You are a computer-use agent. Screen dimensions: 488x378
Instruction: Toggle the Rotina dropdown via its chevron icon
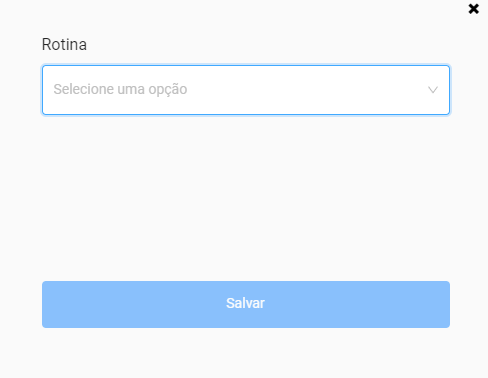(433, 90)
